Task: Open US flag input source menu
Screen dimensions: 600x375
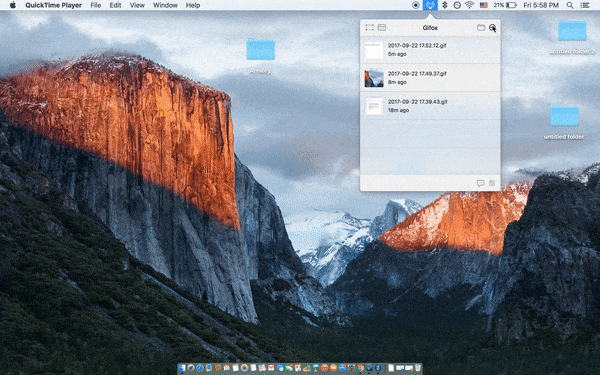Action: point(483,5)
